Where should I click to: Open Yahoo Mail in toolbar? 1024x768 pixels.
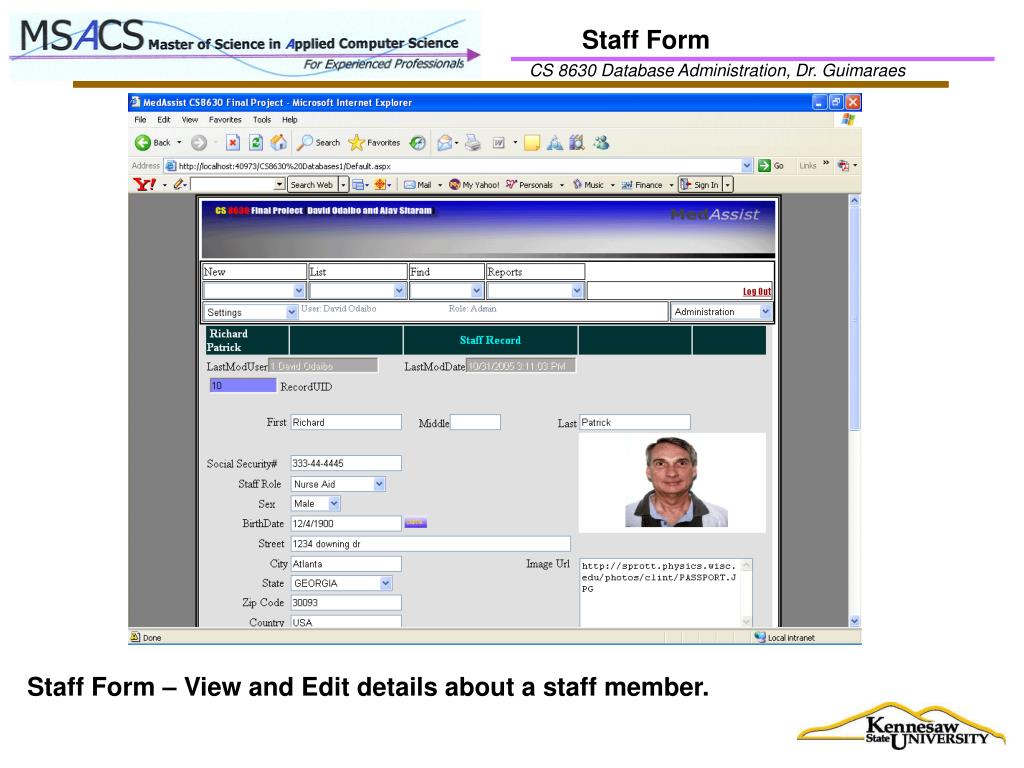click(418, 185)
